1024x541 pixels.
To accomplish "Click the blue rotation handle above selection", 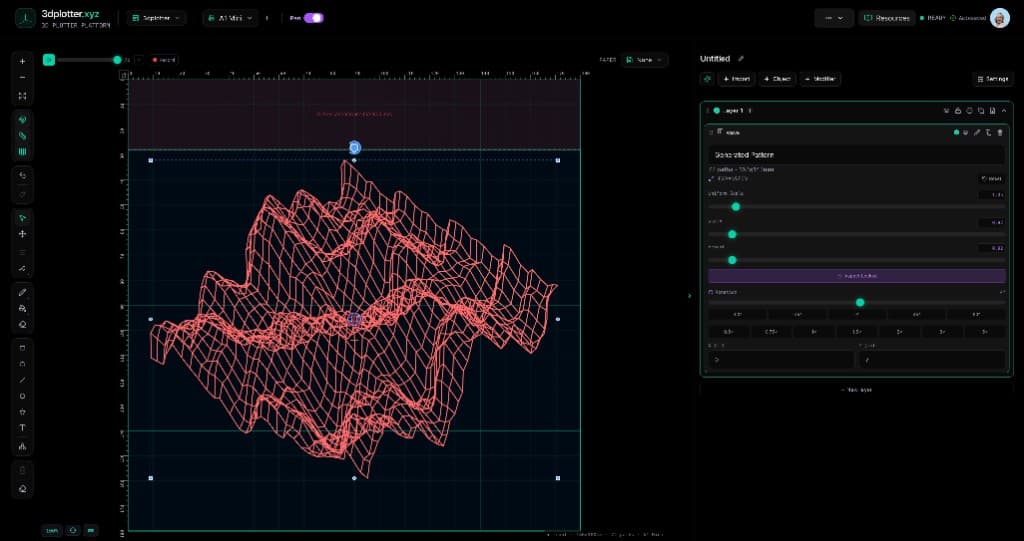I will [x=355, y=148].
